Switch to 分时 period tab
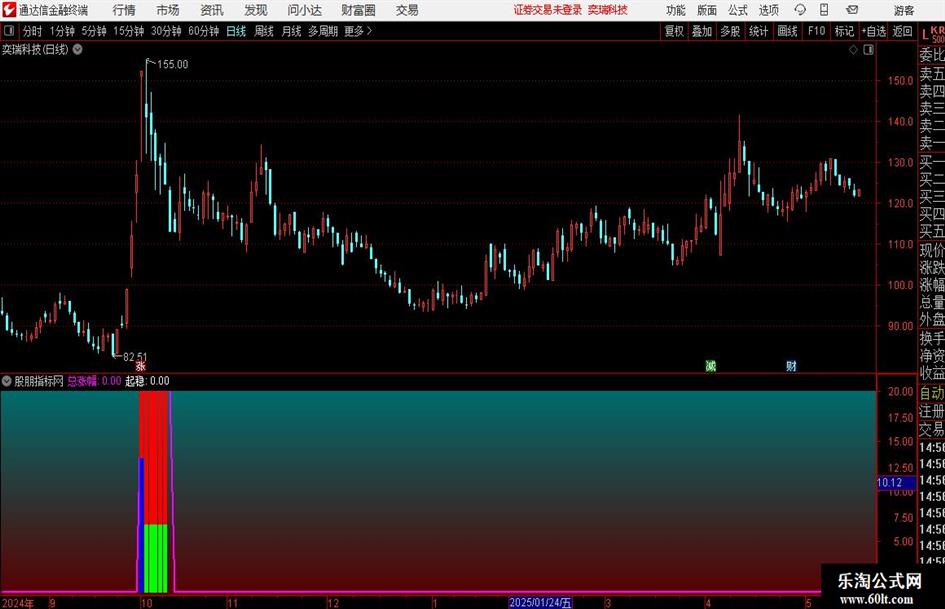 (32, 31)
